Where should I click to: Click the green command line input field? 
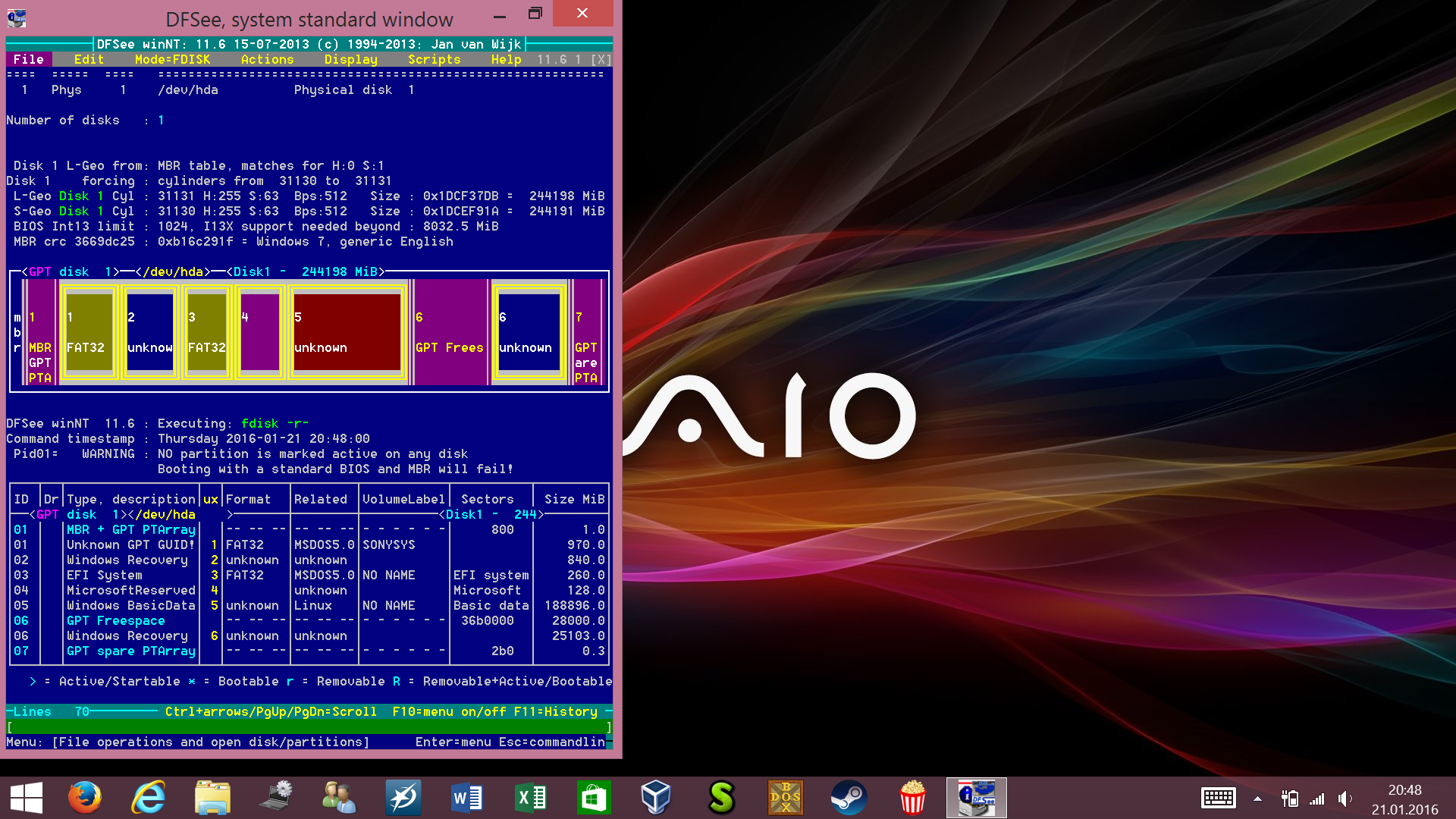pyautogui.click(x=309, y=726)
